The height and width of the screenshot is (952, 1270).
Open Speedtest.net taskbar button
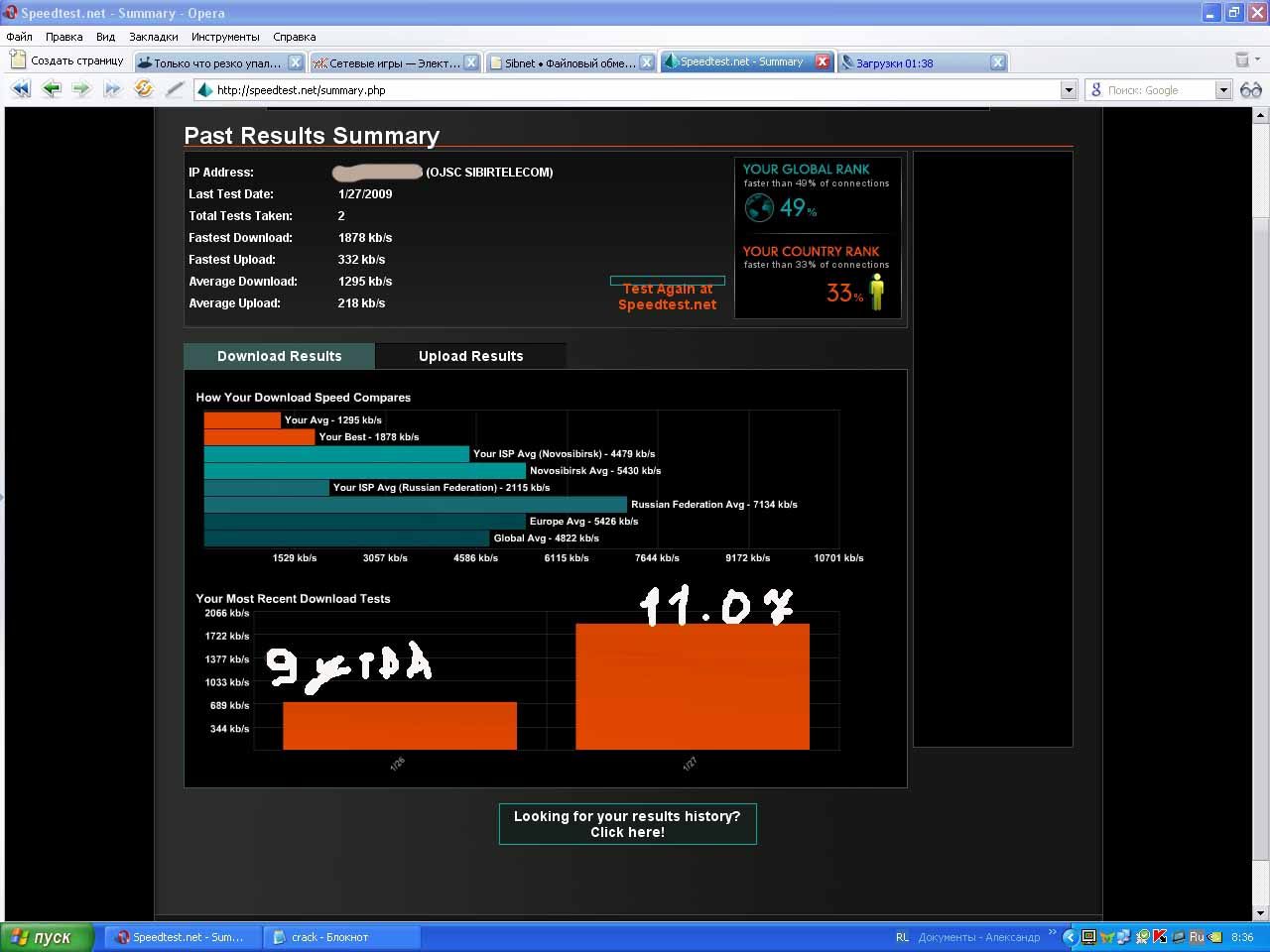point(182,937)
